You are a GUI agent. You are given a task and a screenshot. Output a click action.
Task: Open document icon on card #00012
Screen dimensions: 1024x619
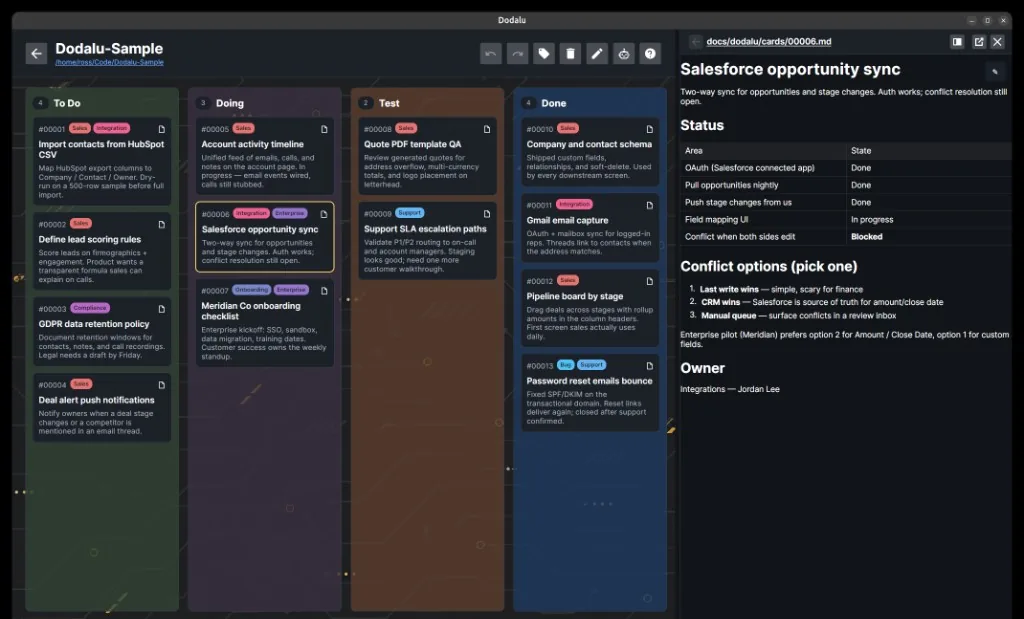[649, 281]
